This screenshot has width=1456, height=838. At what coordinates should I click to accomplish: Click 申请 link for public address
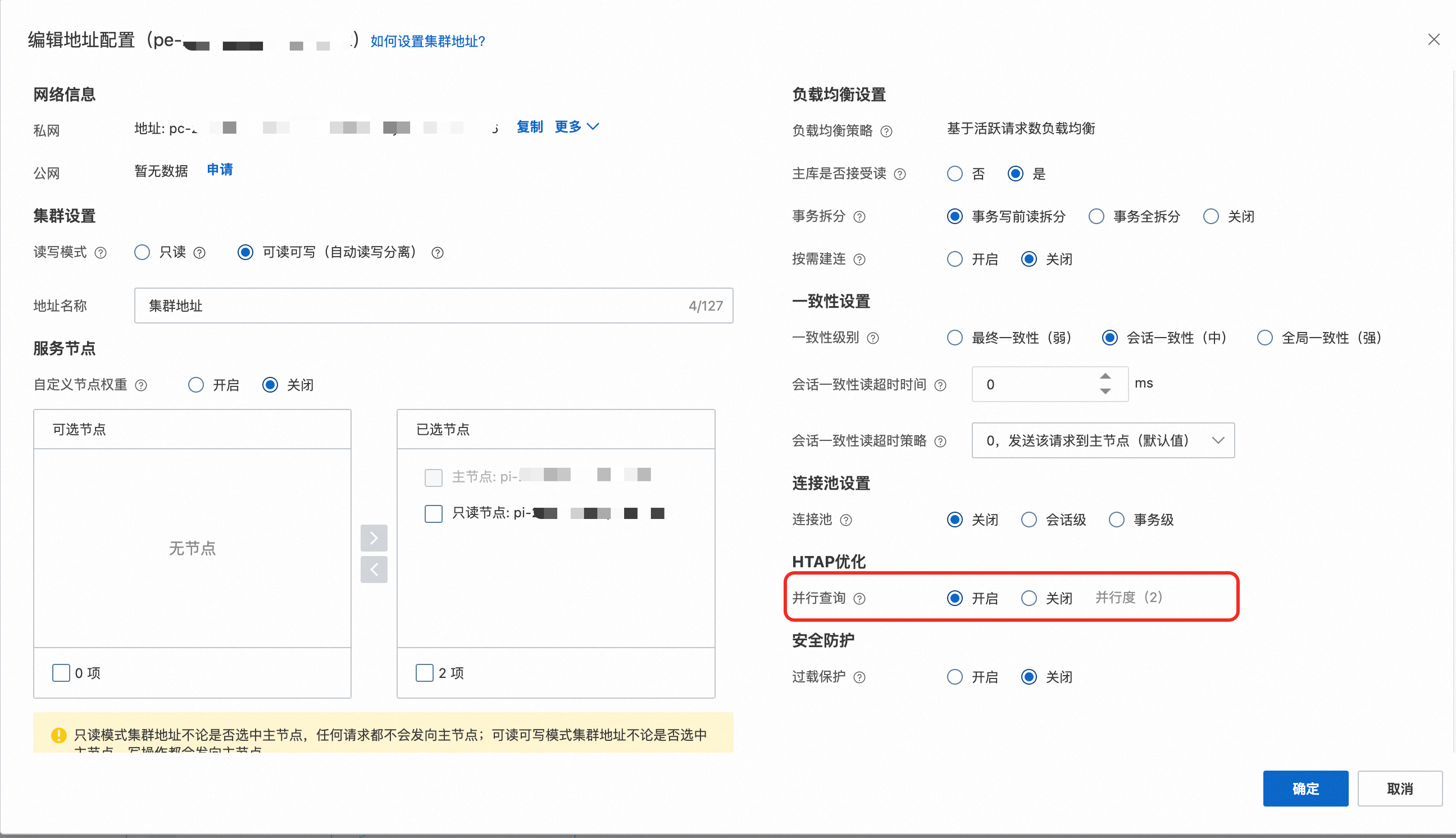coord(220,170)
